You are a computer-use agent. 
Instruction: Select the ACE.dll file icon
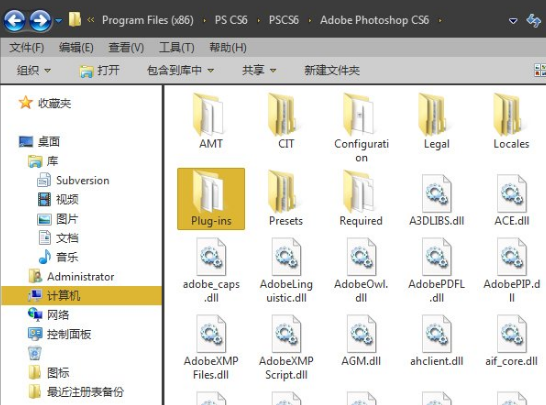[x=512, y=193]
